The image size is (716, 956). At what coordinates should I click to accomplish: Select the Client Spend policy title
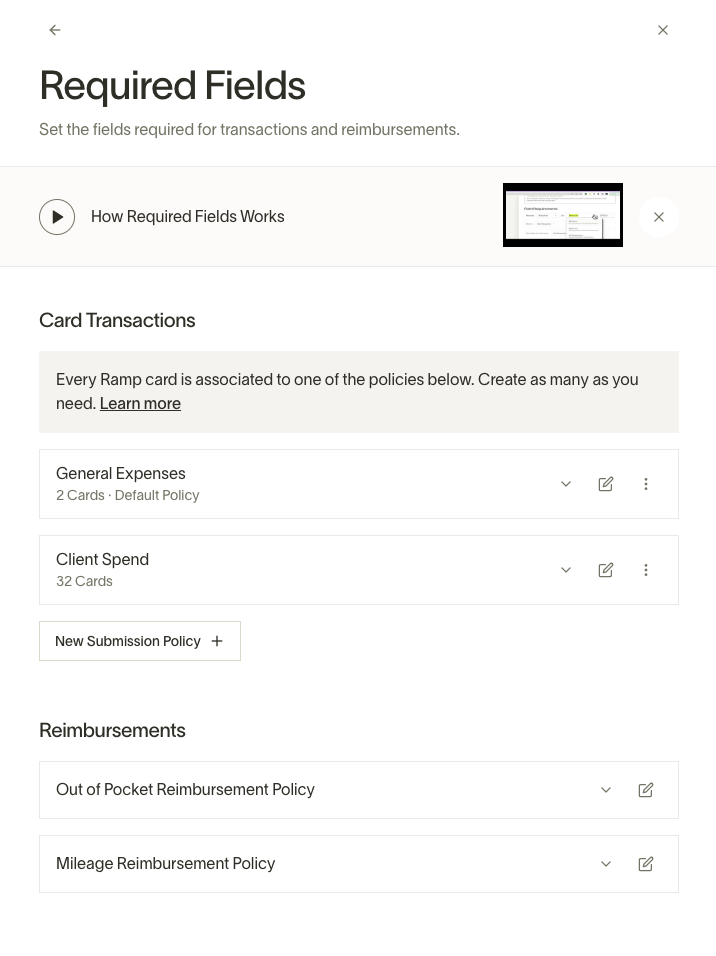tap(102, 560)
